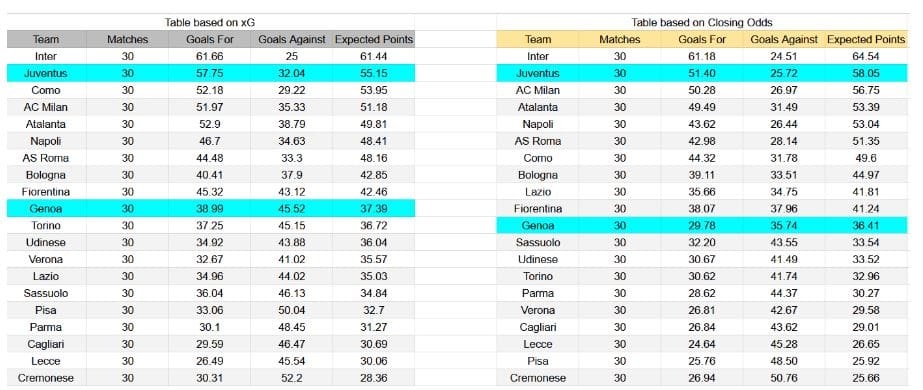Click Genoa's 37.39 expected points cell
The width and height of the screenshot is (923, 390).
[374, 209]
